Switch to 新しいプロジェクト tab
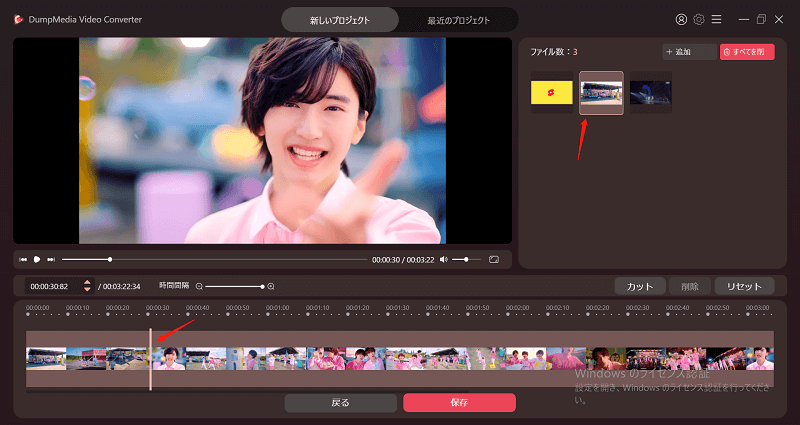 point(340,20)
